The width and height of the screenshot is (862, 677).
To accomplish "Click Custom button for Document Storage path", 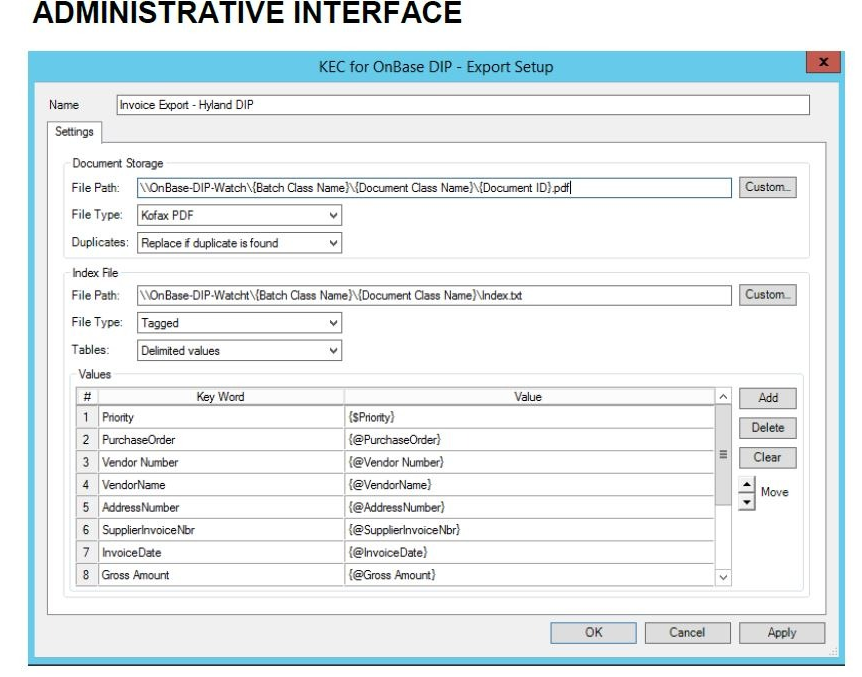I will tap(768, 187).
